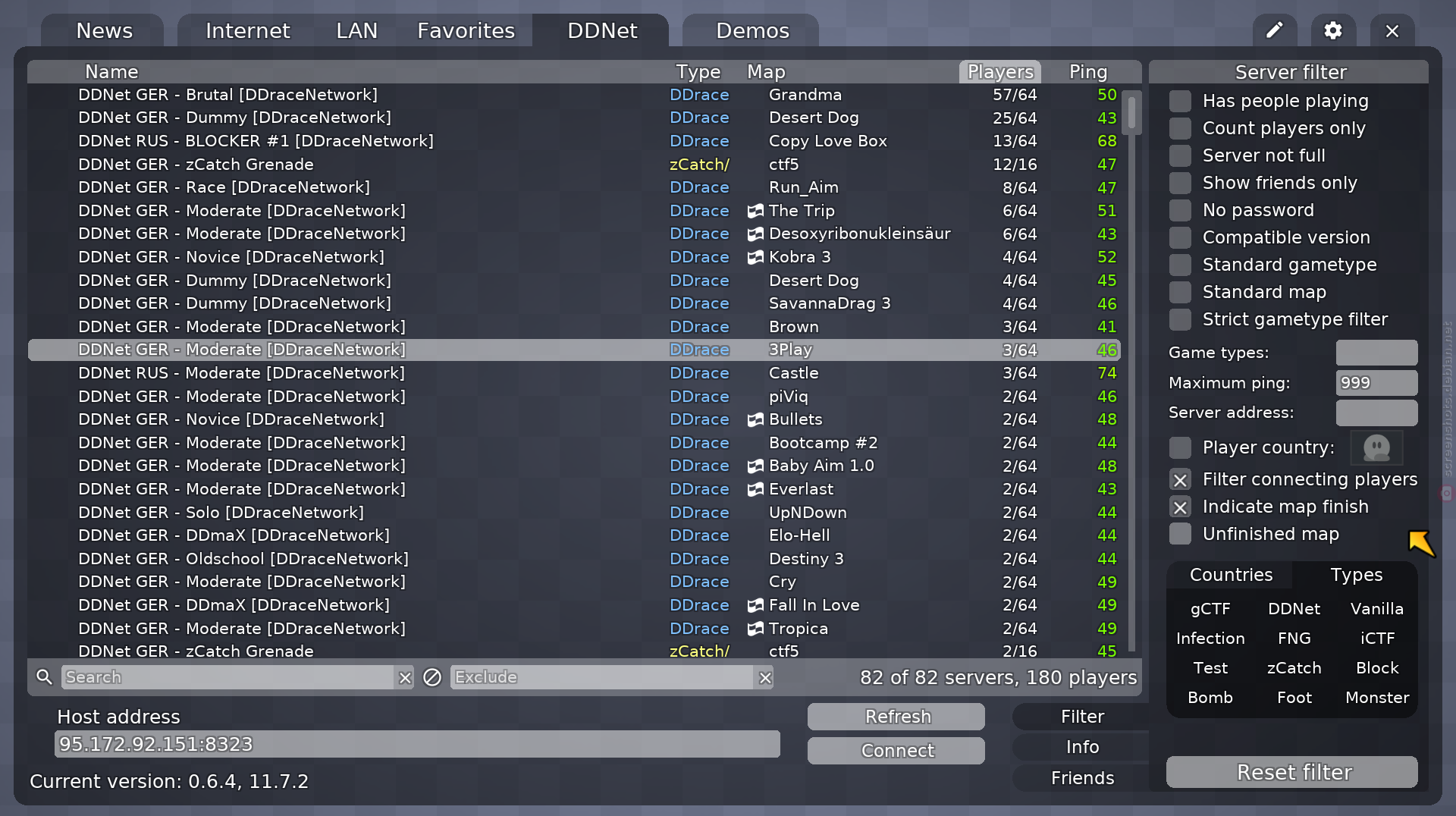The image size is (1456, 816).
Task: Toggle the Vanilla type filter
Action: pos(1377,609)
